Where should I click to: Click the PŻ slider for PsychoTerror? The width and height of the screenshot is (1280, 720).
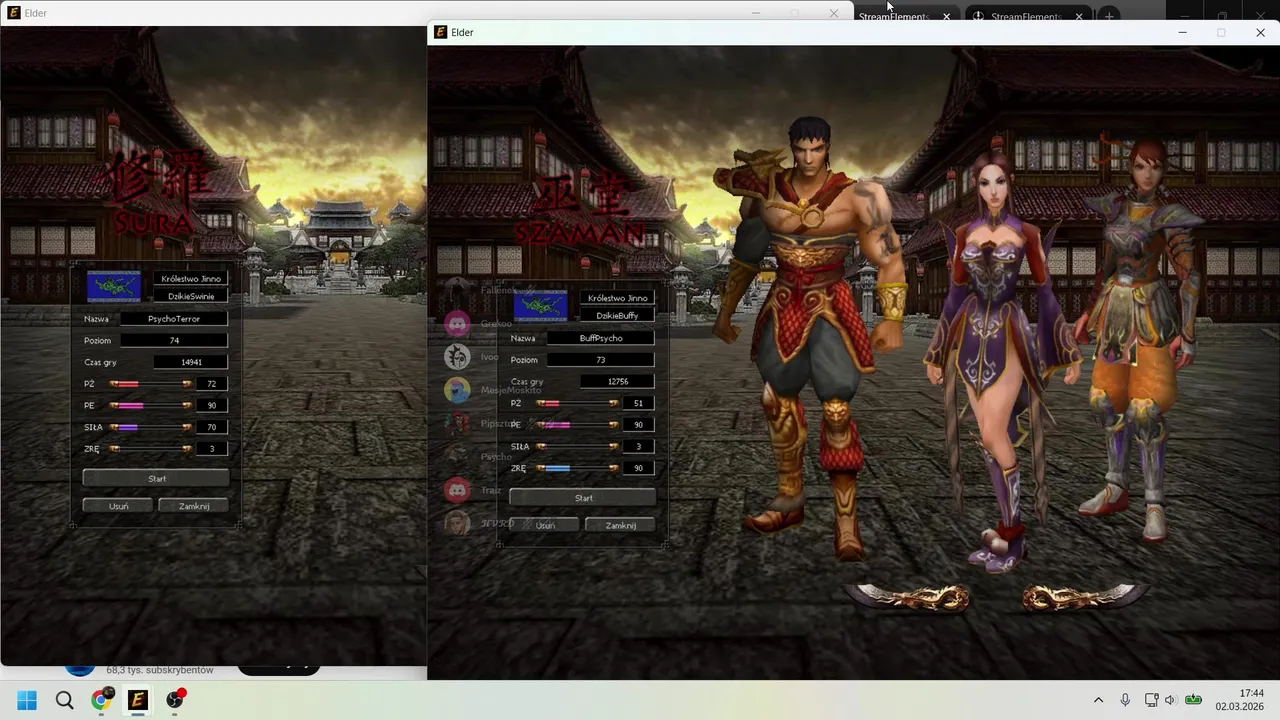click(x=151, y=384)
